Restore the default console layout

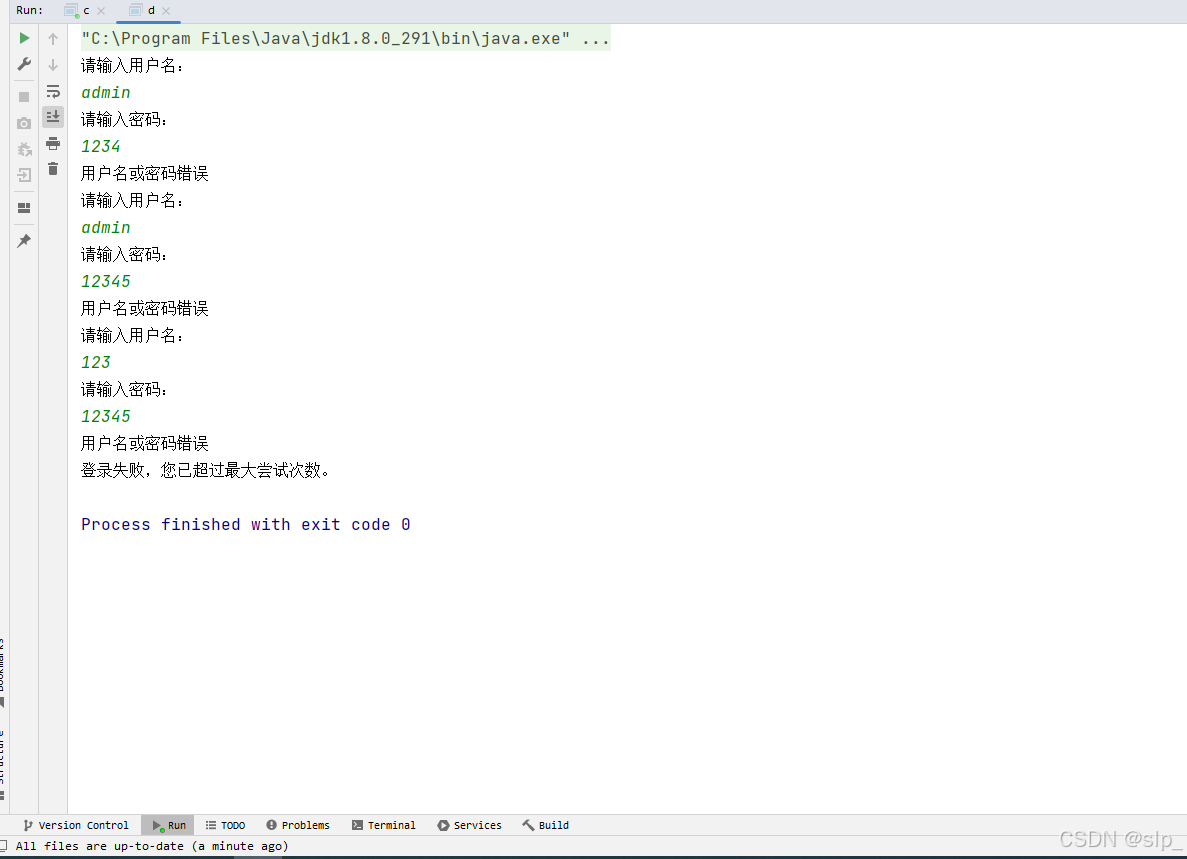point(23,208)
